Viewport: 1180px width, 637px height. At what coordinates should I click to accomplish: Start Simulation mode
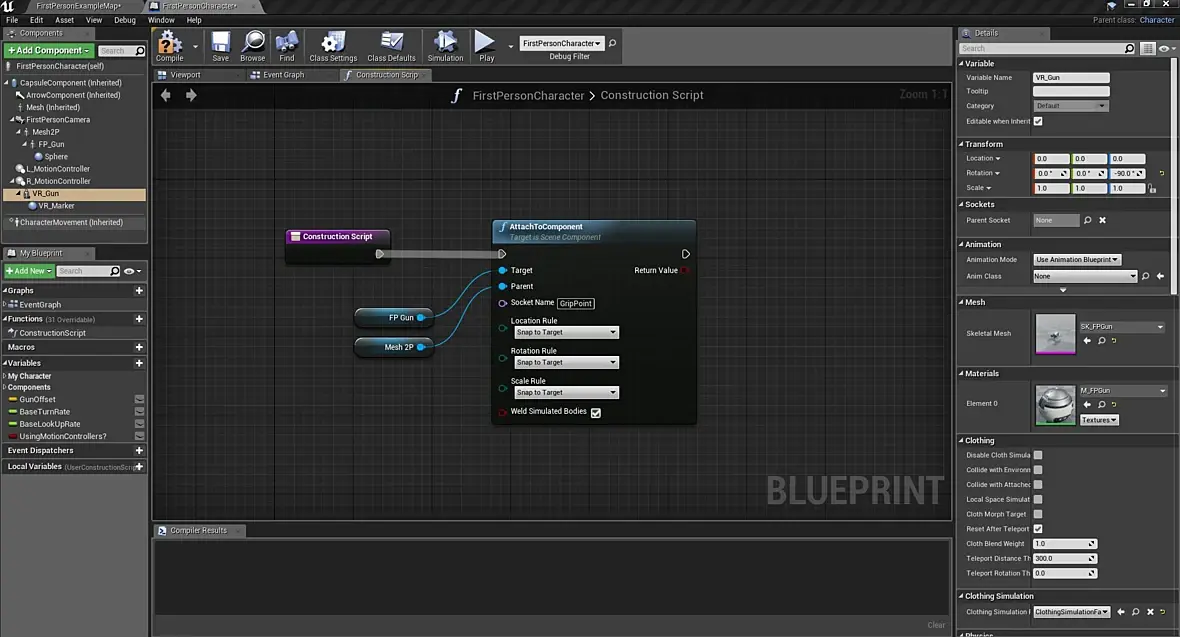(446, 47)
